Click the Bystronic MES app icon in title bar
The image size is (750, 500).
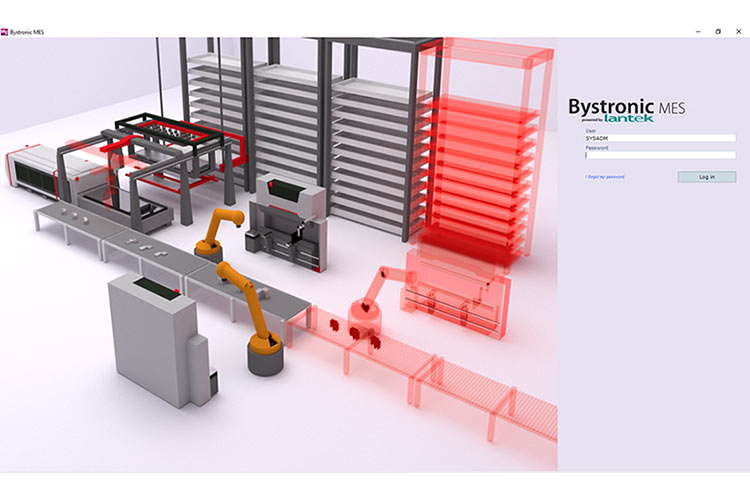tap(4, 32)
